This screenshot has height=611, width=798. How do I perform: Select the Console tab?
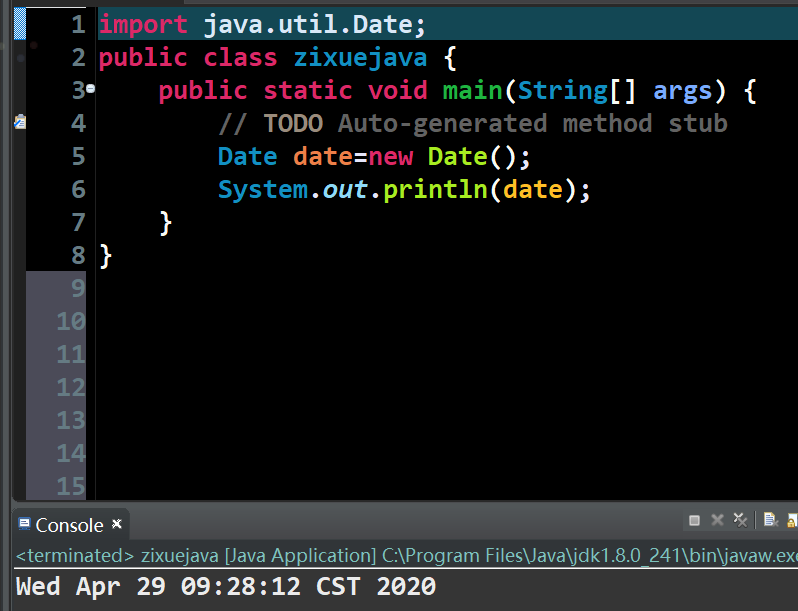pos(69,525)
